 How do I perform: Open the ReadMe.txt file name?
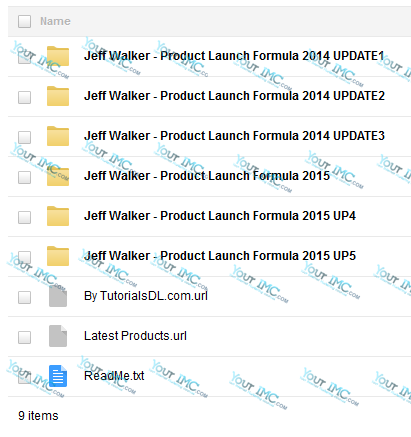[114, 376]
